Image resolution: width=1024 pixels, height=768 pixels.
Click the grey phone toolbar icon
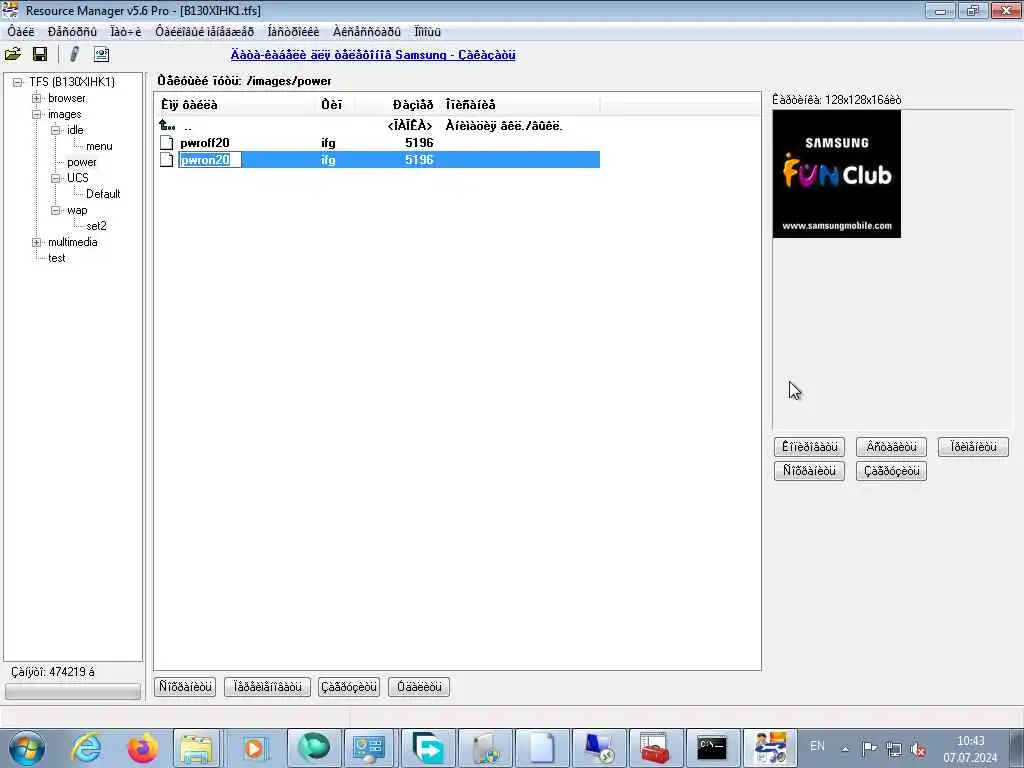[x=74, y=54]
